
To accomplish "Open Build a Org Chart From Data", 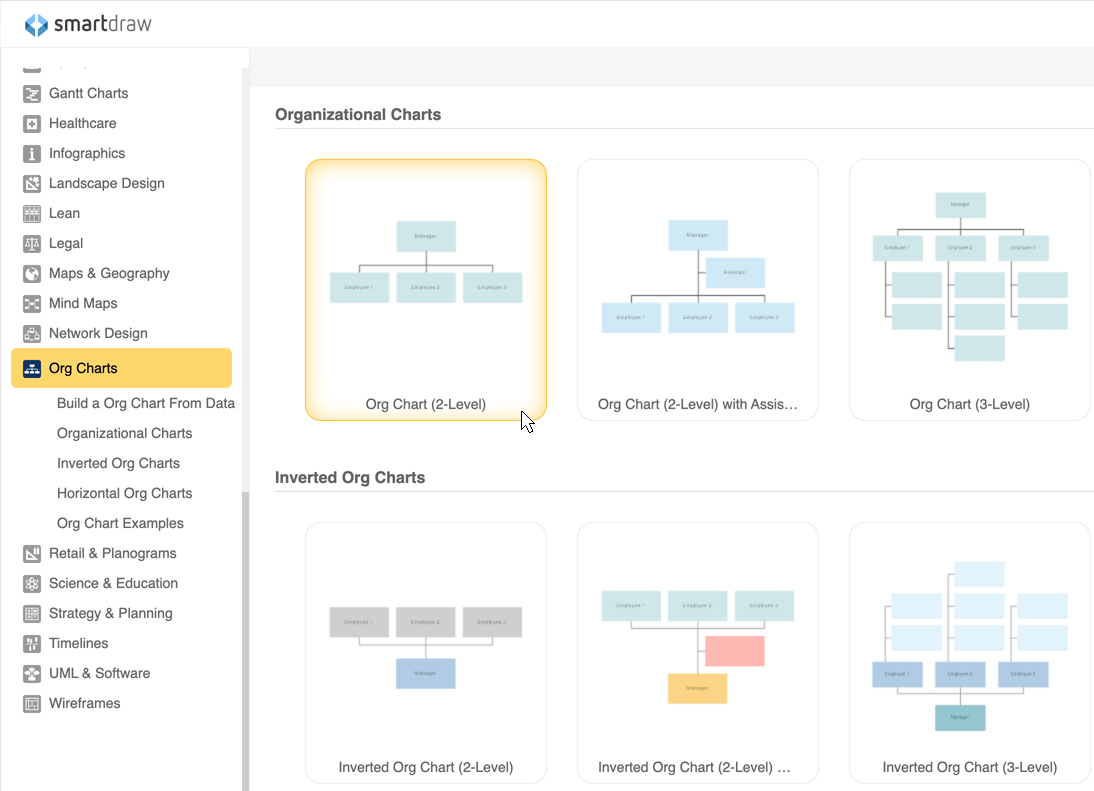I will click(145, 403).
